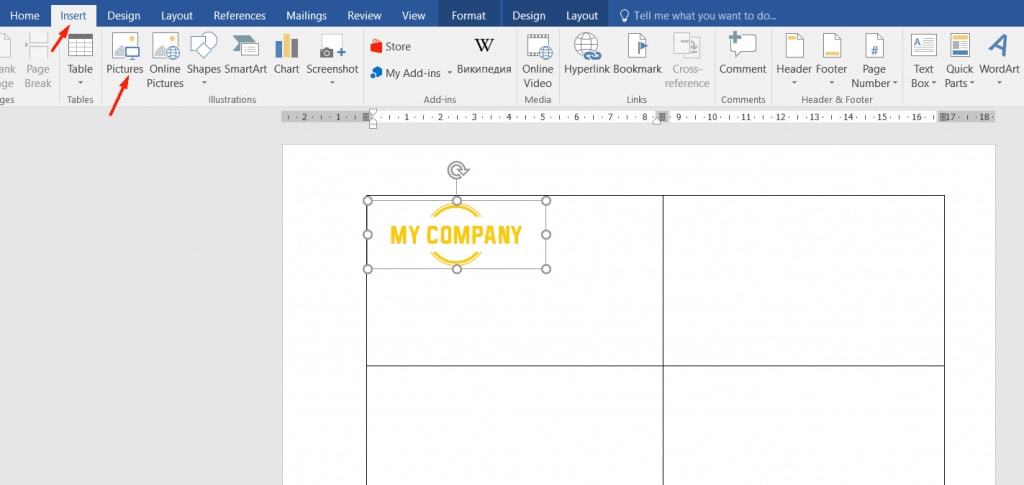Open the Mailings ribbon tab
Screen dimensions: 1024x485
[306, 16]
